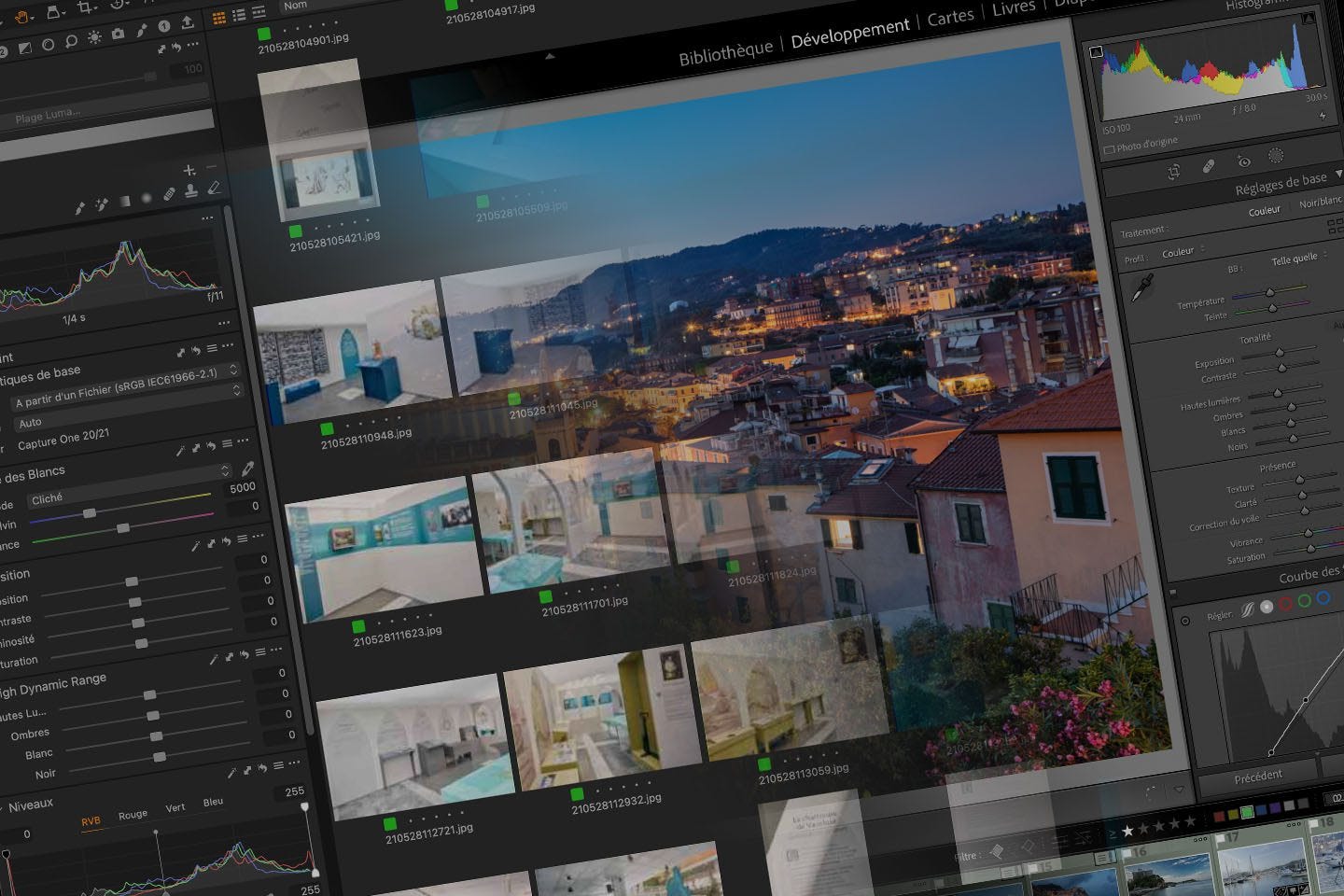Select white RGB curve channel circle
Viewport: 1344px width, 896px height.
point(1267,607)
